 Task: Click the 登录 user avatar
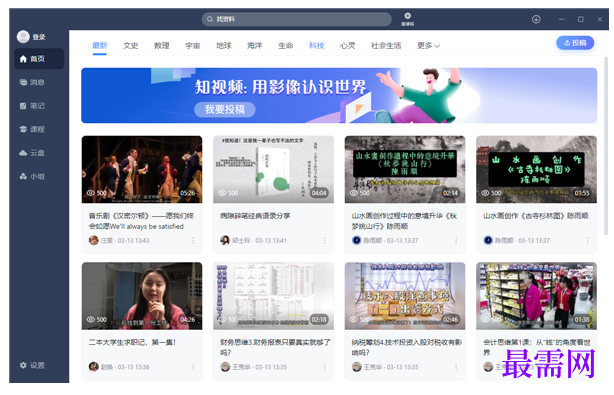[x=23, y=37]
